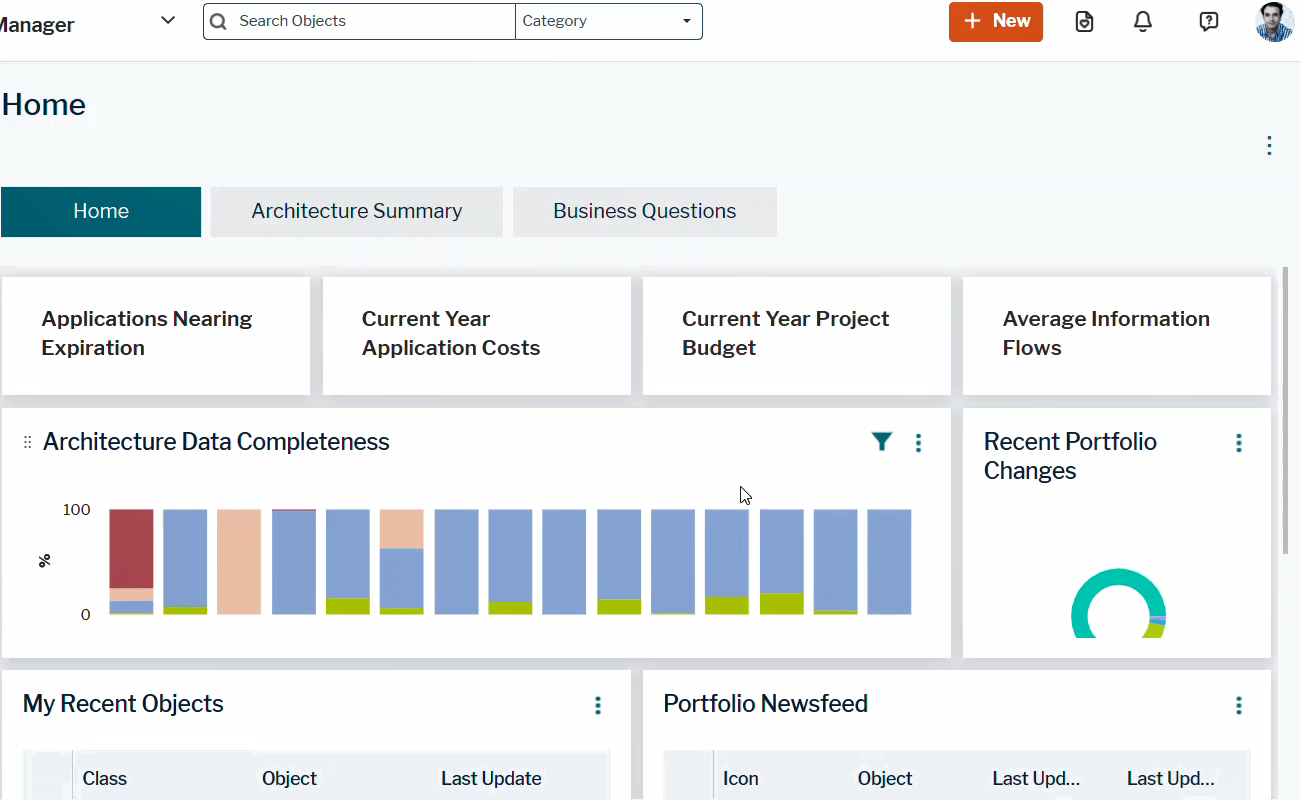Switch to Business Questions tab
This screenshot has width=1300, height=800.
(x=644, y=211)
